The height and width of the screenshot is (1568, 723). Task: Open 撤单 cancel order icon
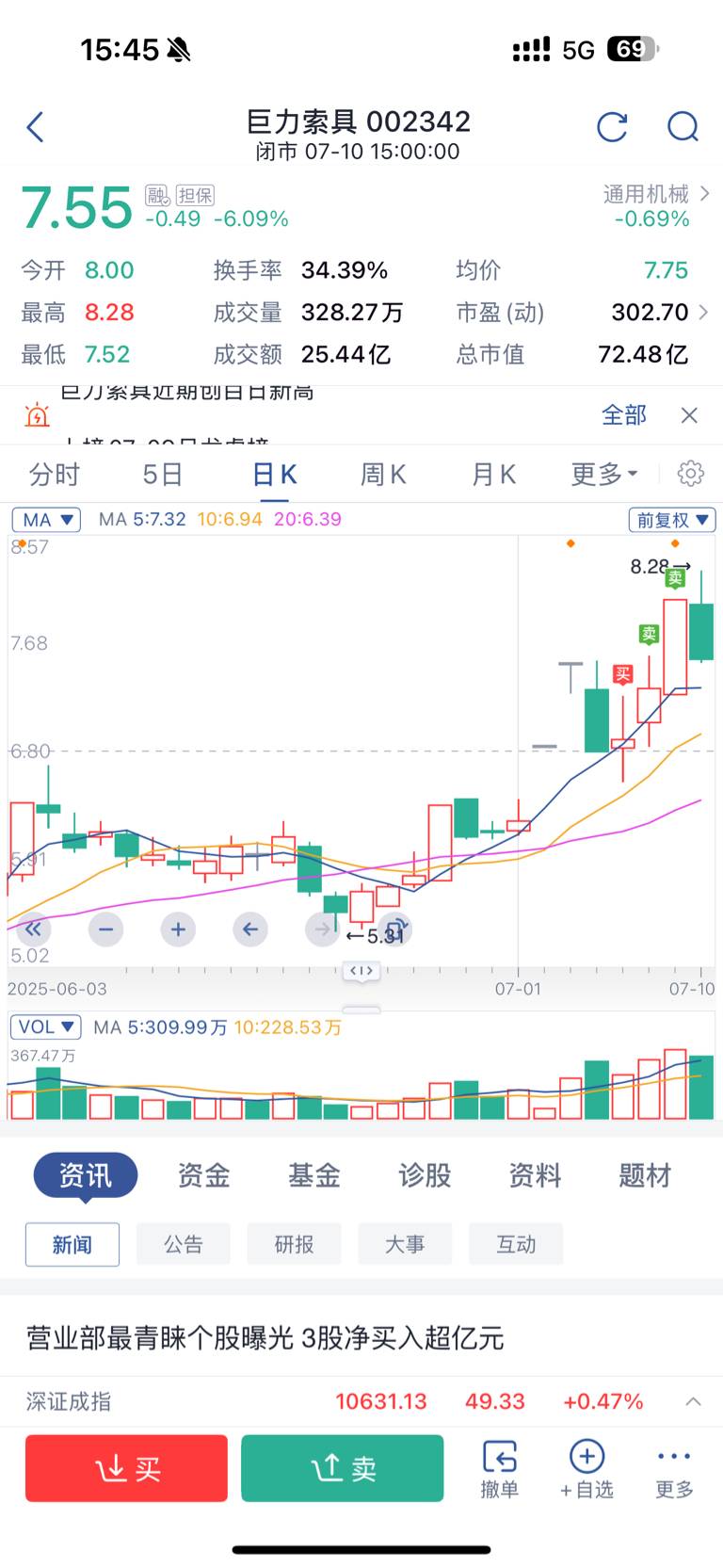(500, 1469)
